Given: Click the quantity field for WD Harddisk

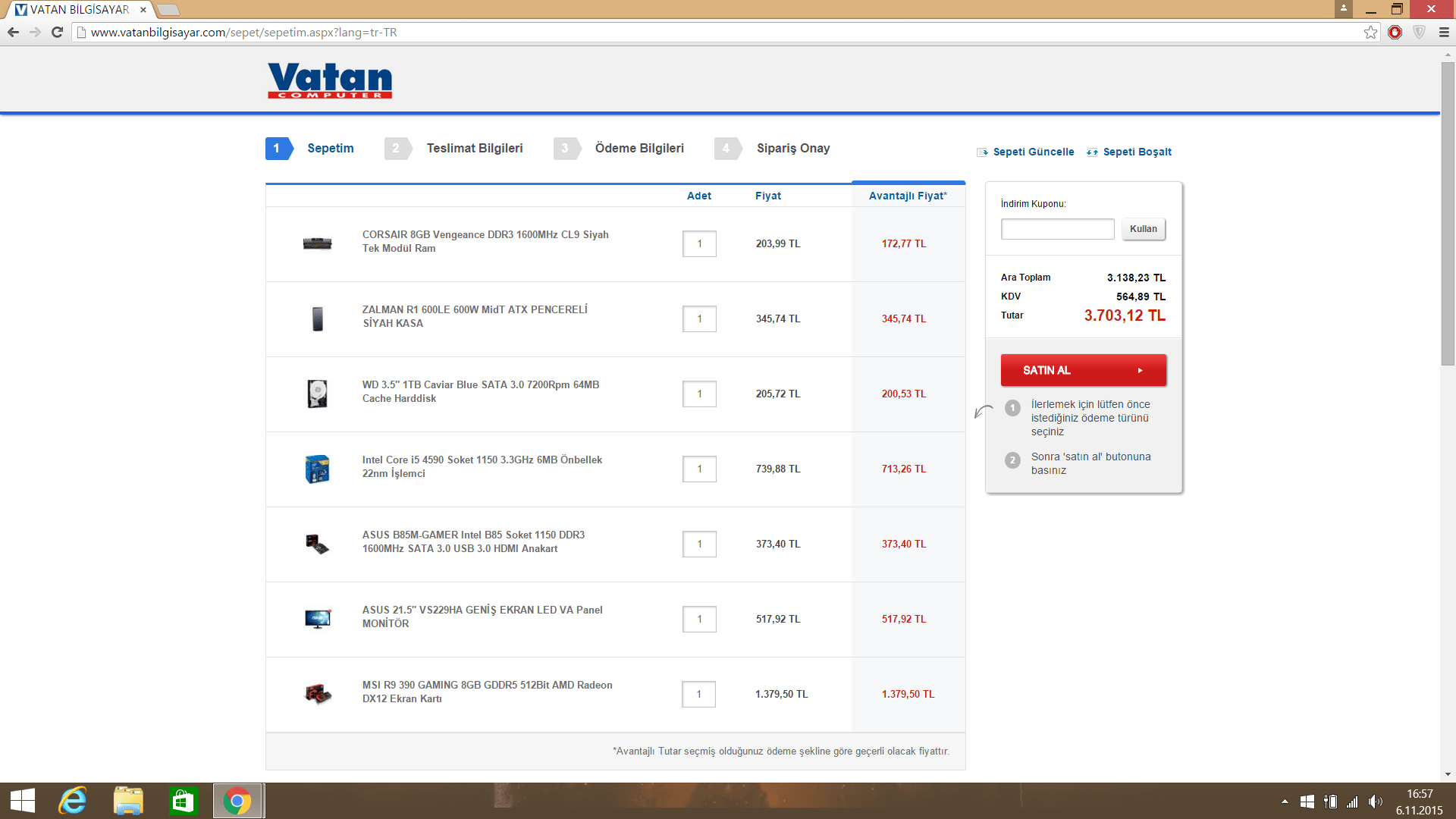Looking at the screenshot, I should pos(699,394).
